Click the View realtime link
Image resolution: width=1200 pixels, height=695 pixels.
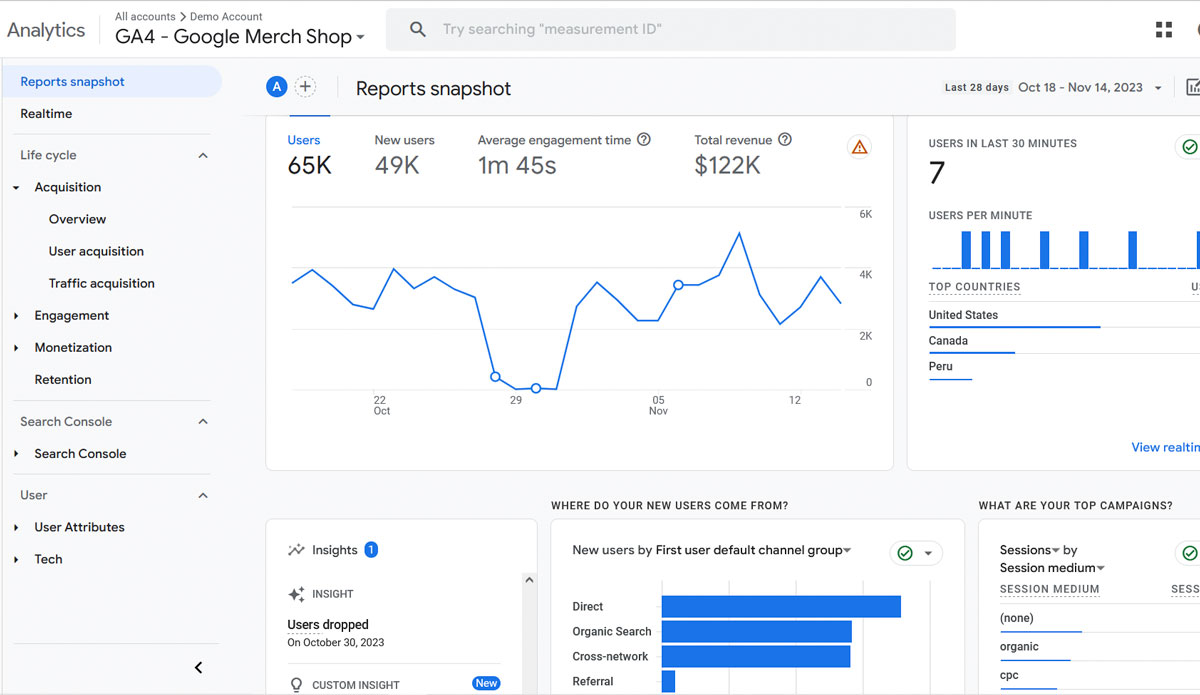[x=1165, y=447]
